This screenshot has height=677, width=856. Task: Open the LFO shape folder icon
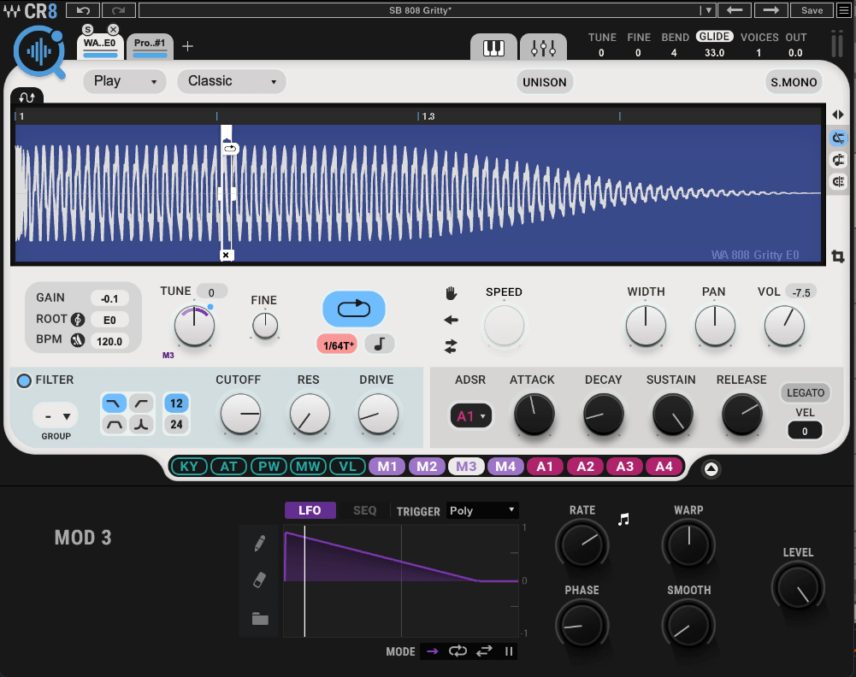pos(260,619)
